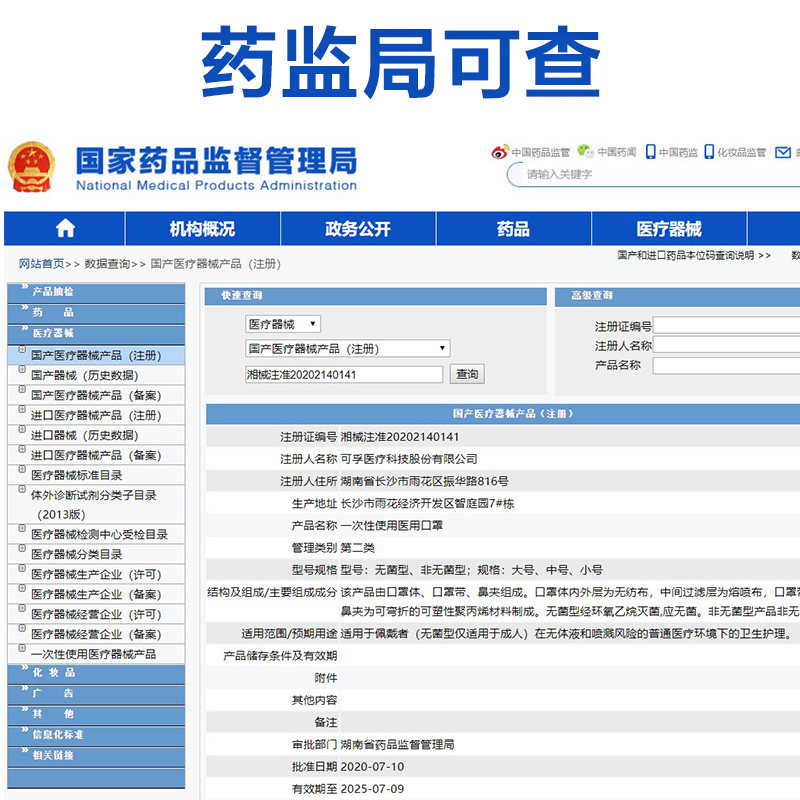Viewport: 800px width, 800px height.
Task: Open the 化妆品监管 mobile app icon
Action: [709, 152]
